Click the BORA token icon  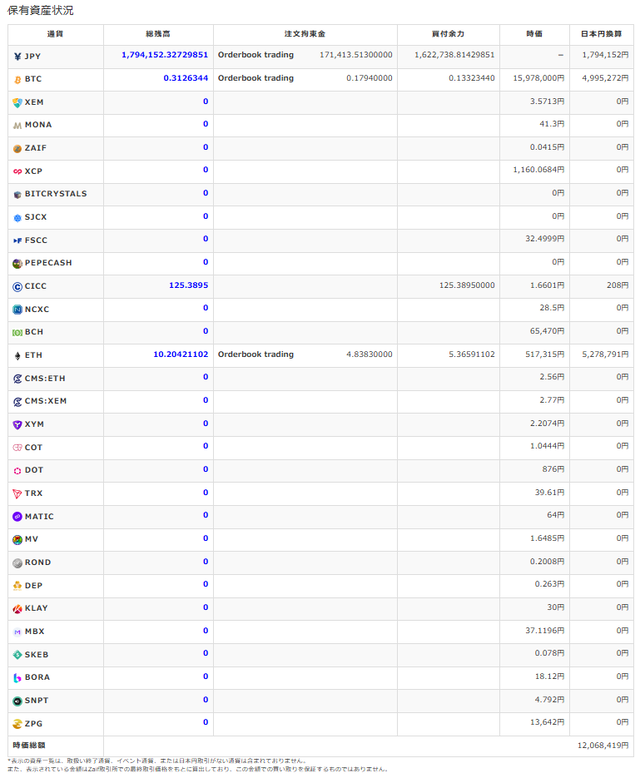(17, 678)
